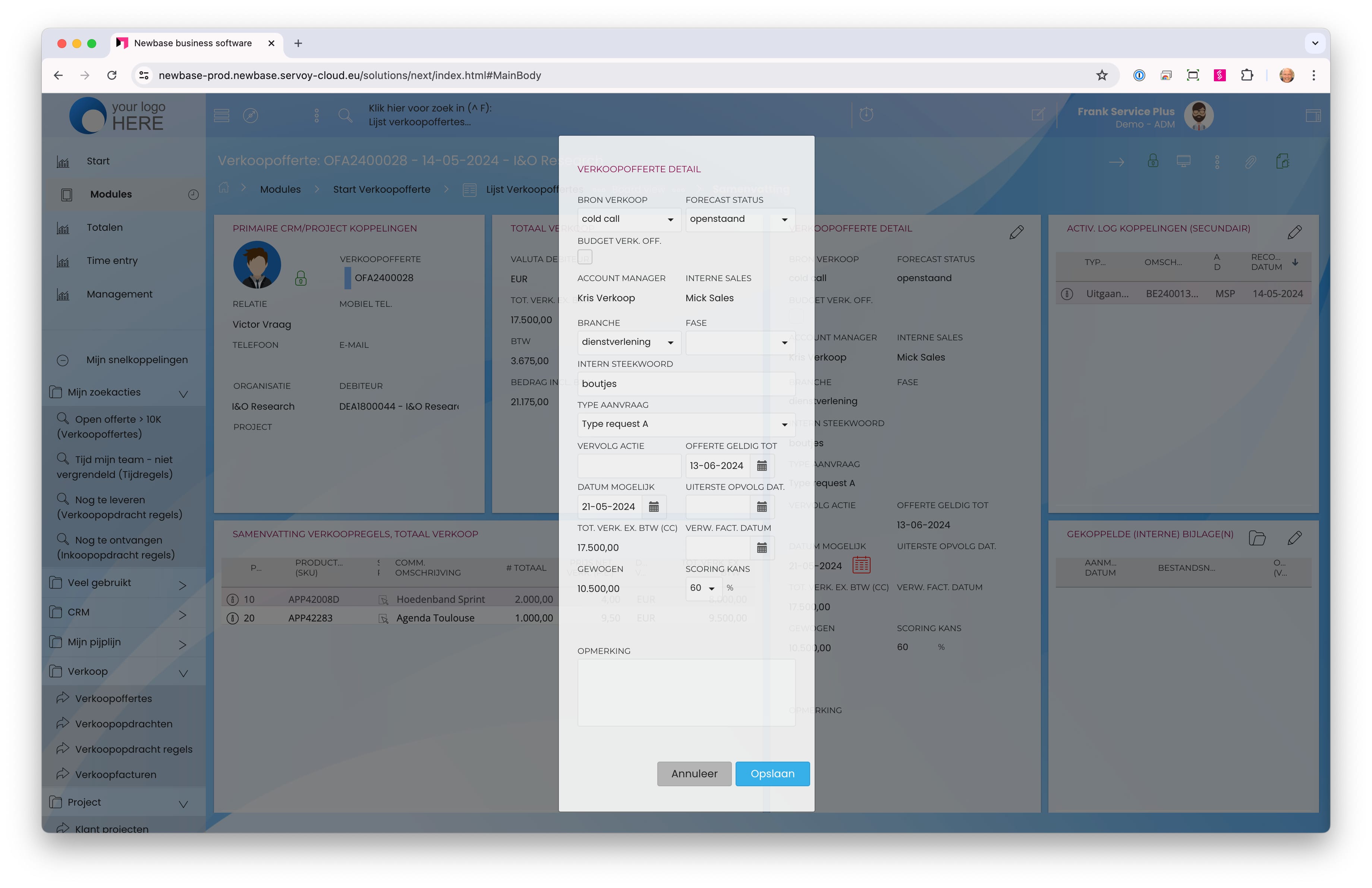Open Verkoopofferttes in sidebar menu
The height and width of the screenshot is (888, 1372).
pos(114,698)
